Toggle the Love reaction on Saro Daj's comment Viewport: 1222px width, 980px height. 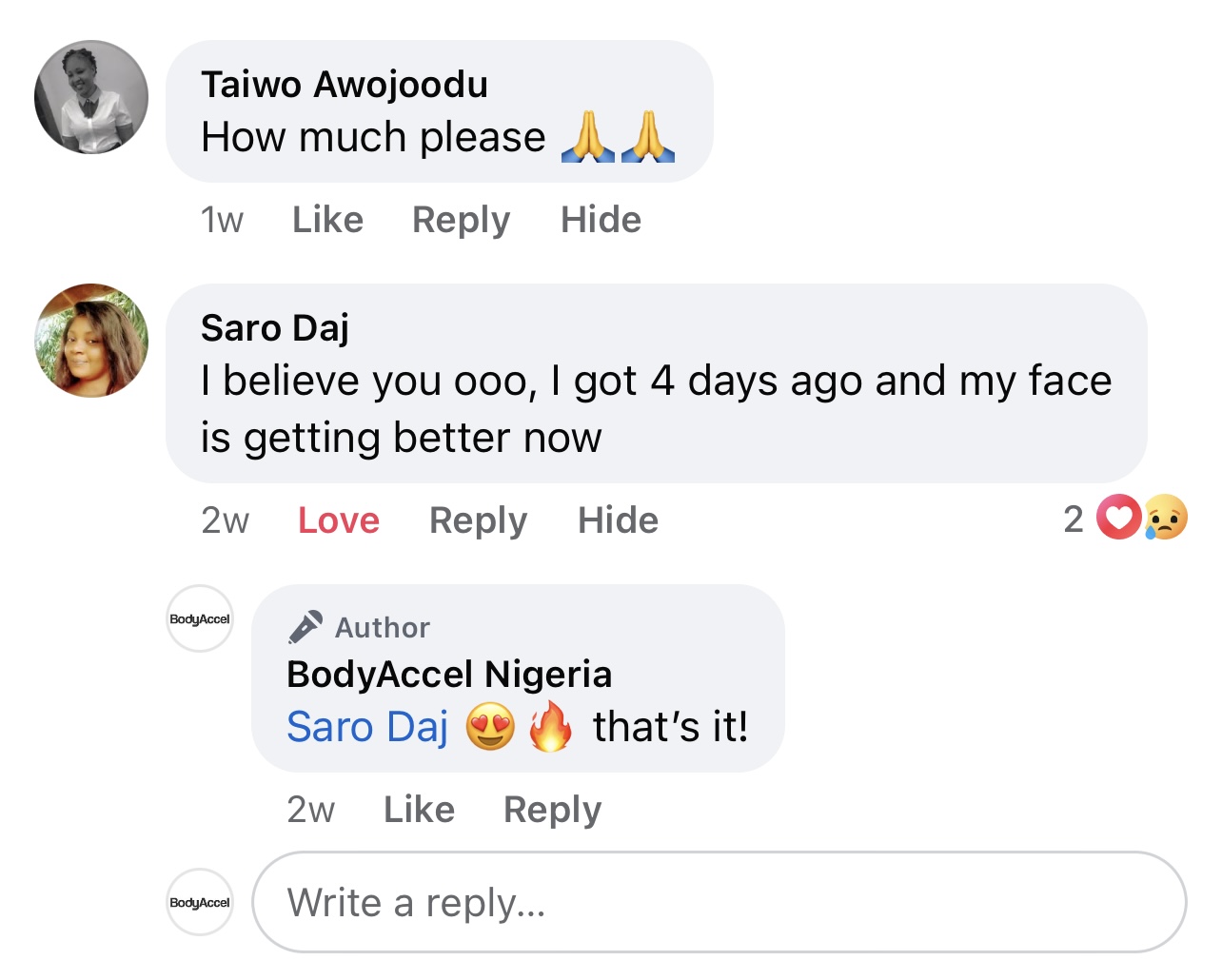pyautogui.click(x=339, y=520)
